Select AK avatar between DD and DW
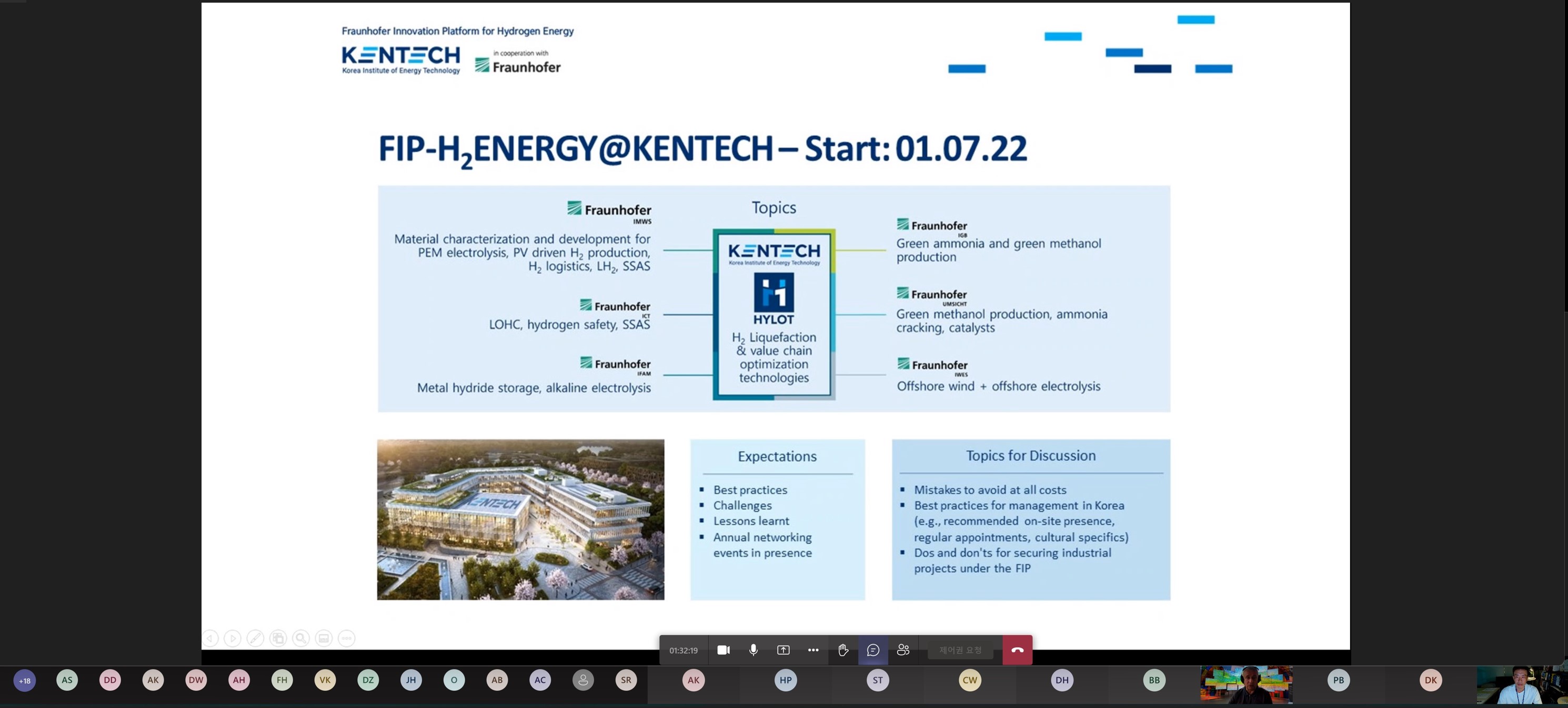This screenshot has width=1568, height=708. (153, 680)
